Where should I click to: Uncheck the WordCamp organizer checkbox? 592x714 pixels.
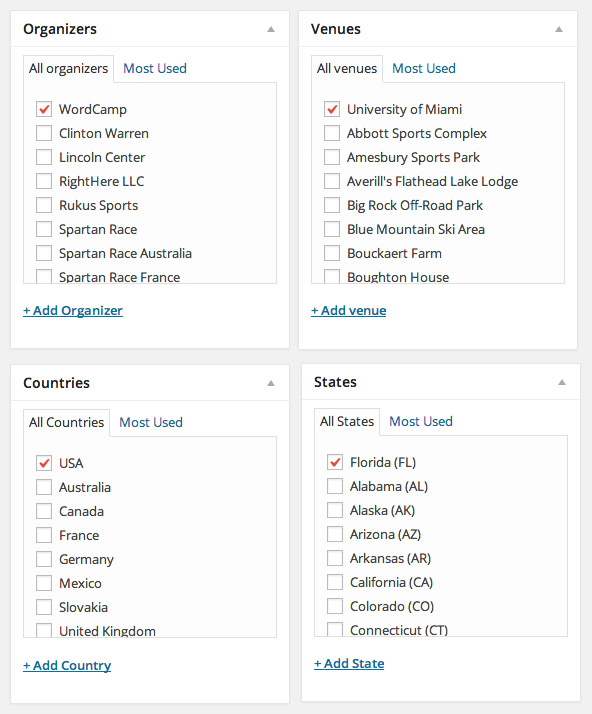[44, 109]
